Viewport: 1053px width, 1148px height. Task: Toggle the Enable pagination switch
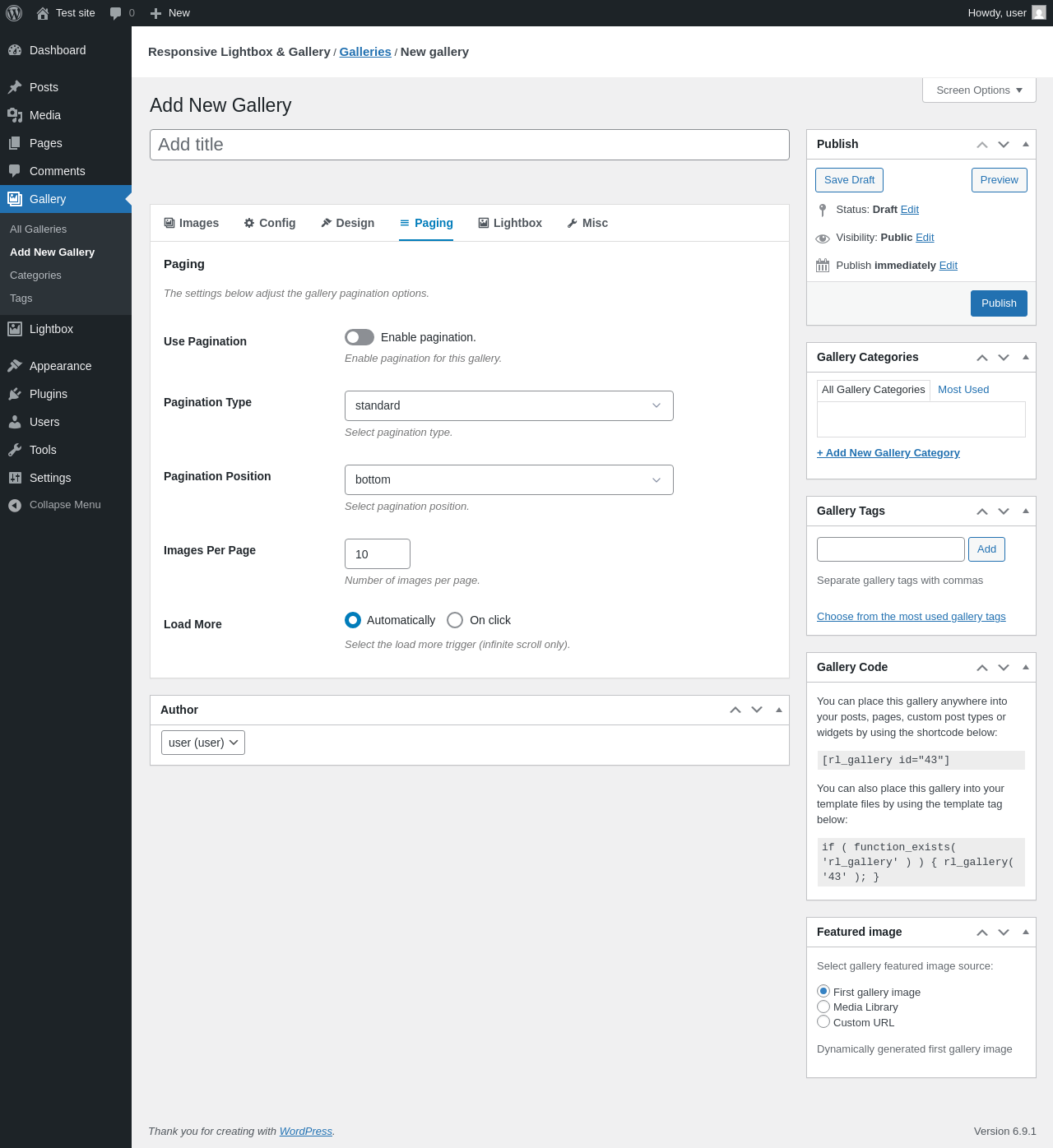(x=360, y=337)
